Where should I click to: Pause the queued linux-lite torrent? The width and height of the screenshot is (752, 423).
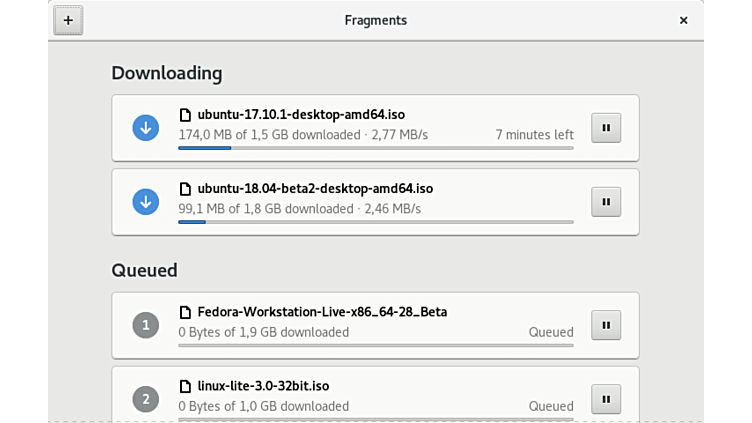[x=606, y=399]
